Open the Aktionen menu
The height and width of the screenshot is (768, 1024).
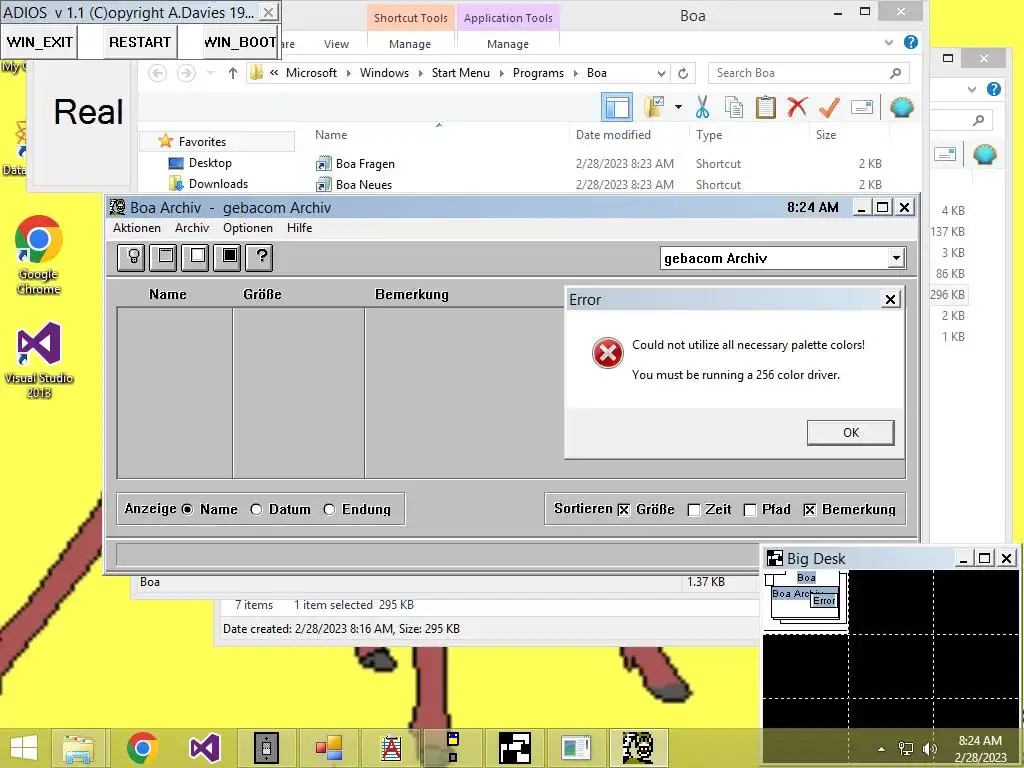tap(136, 228)
